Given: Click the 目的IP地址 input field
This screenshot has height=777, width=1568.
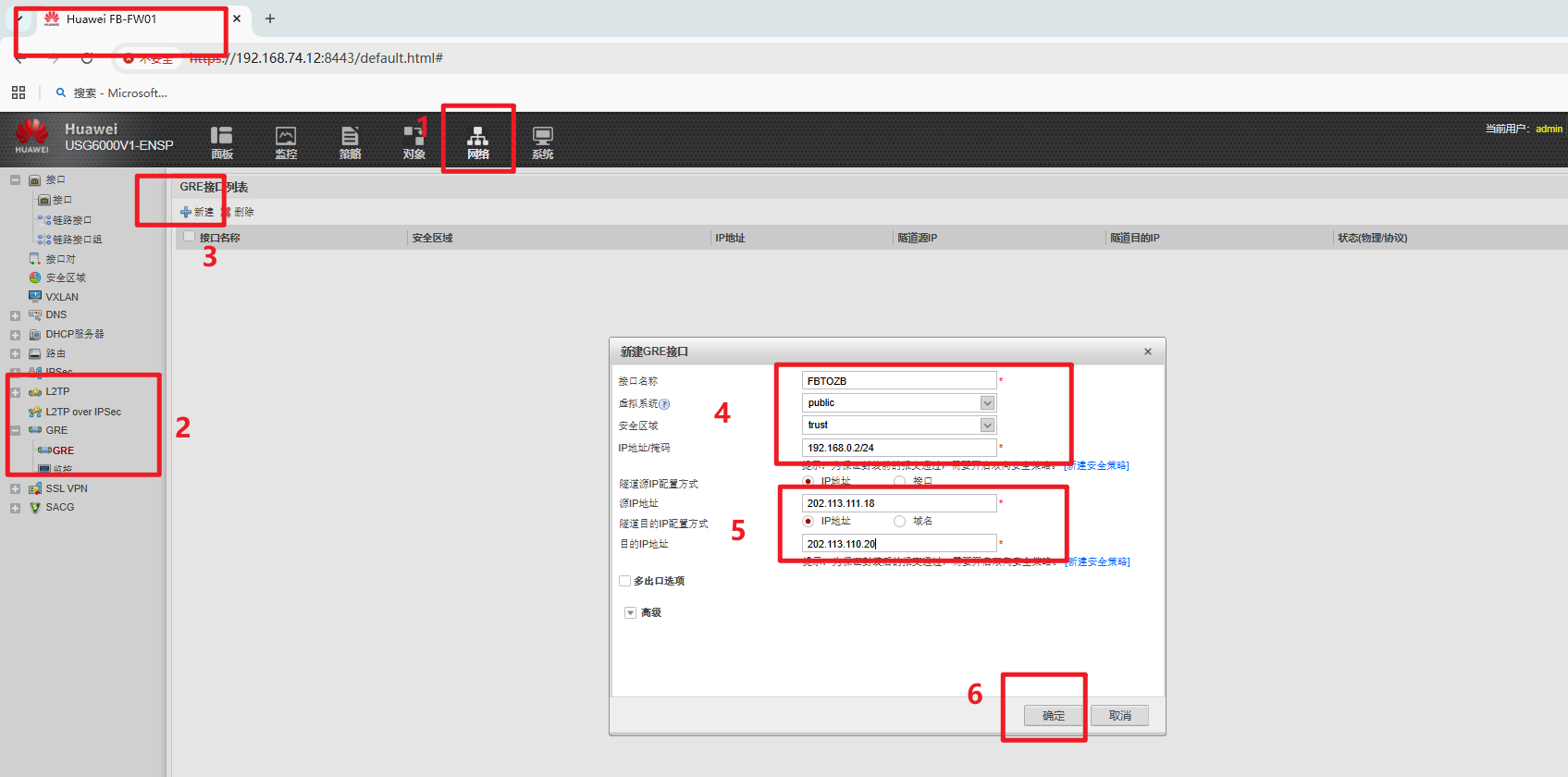Looking at the screenshot, I should coord(898,544).
